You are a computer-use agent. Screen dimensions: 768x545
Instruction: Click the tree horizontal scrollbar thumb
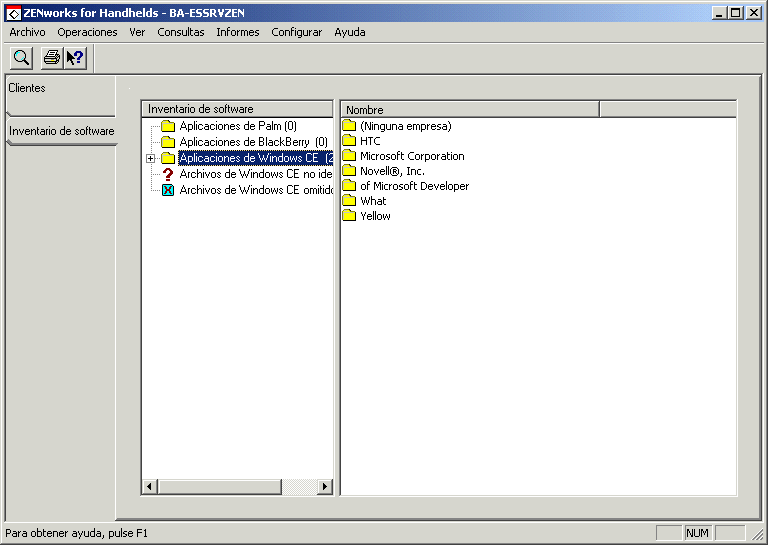click(219, 487)
